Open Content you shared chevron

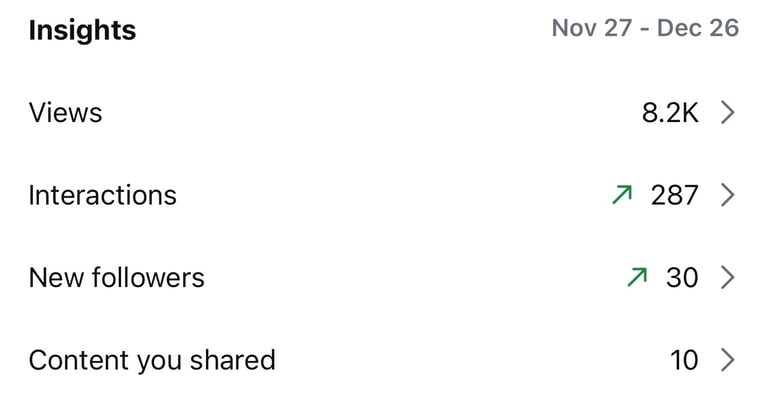pyautogui.click(x=728, y=359)
